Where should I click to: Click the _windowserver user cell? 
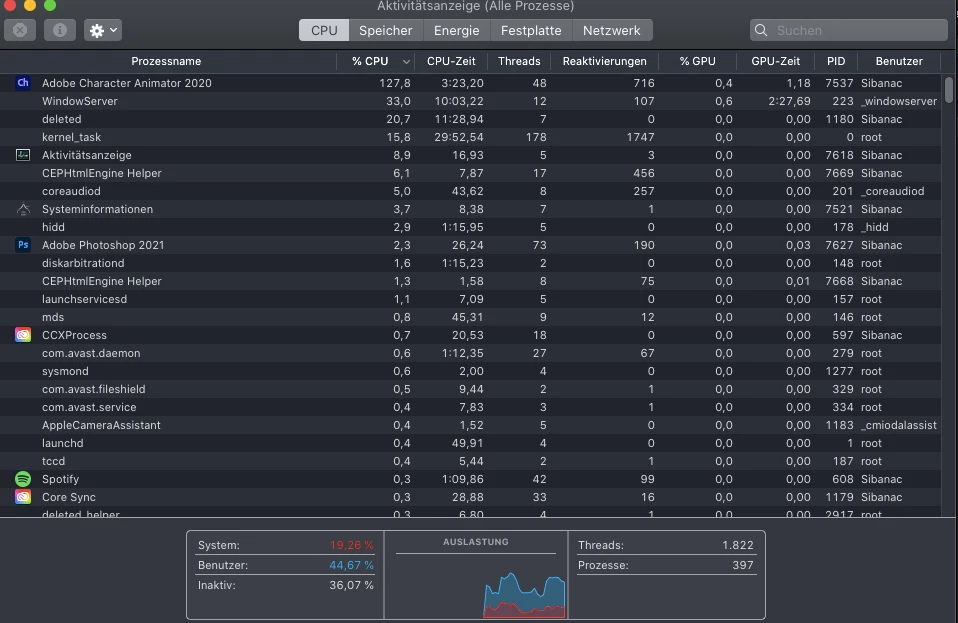899,101
